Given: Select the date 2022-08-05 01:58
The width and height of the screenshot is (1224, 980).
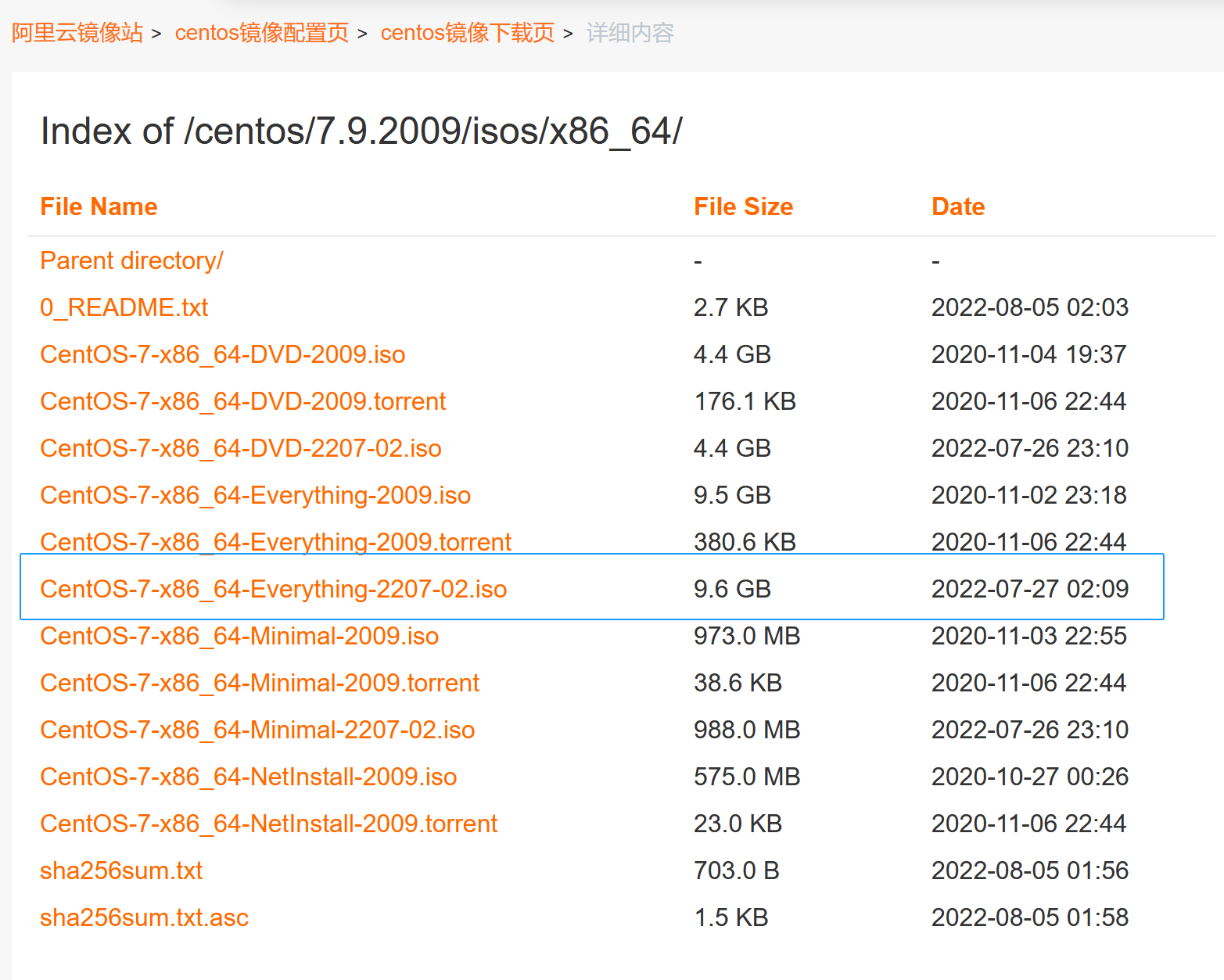Looking at the screenshot, I should coord(1030,917).
